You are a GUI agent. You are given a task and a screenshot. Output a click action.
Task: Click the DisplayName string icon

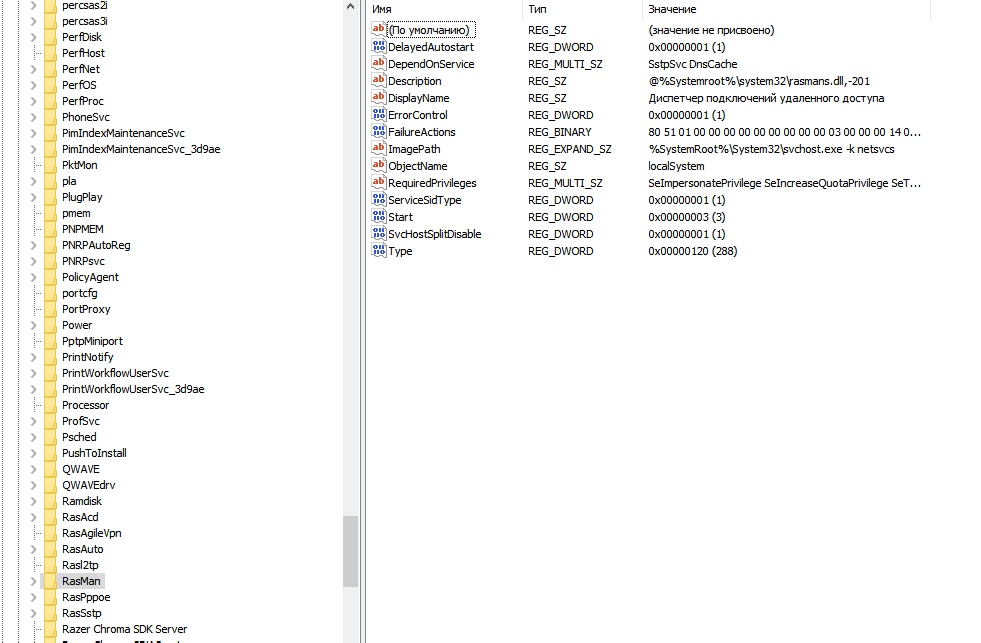pos(379,97)
